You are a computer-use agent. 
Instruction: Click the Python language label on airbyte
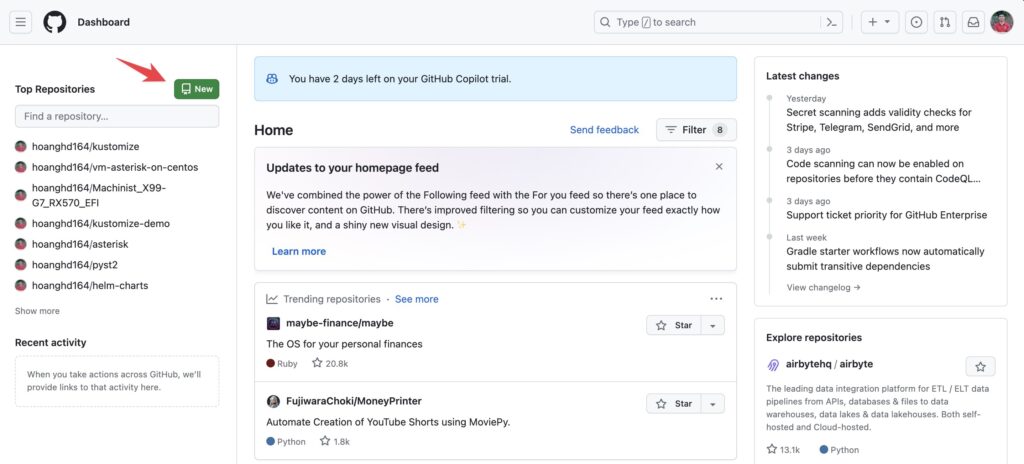[x=839, y=450]
